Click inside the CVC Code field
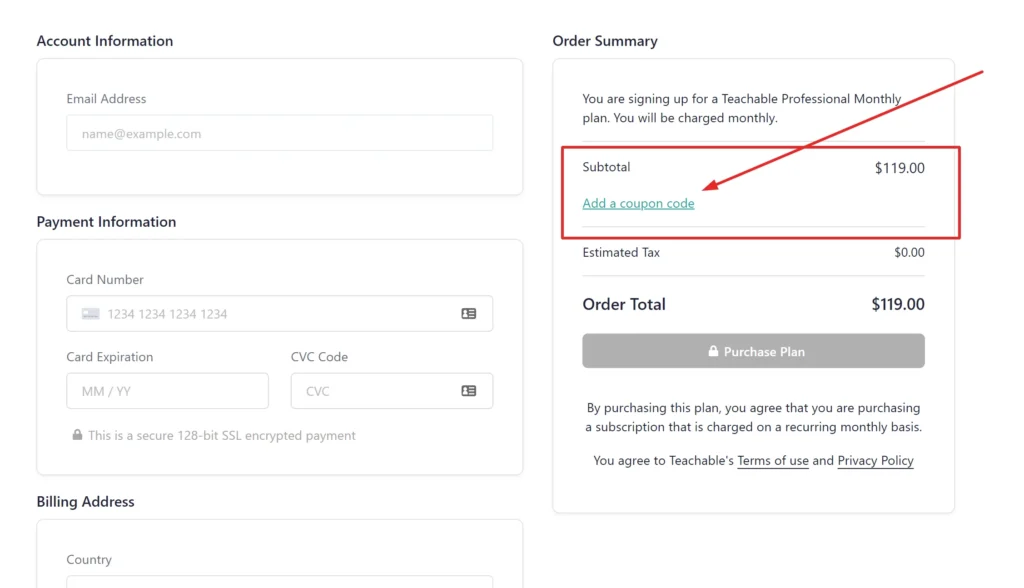Viewport: 1024px width, 588px height. [380, 391]
